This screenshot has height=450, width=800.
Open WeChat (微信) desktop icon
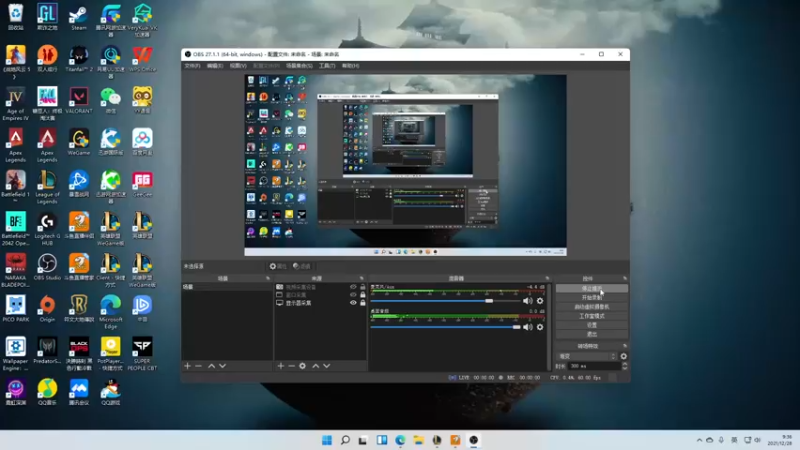point(110,101)
